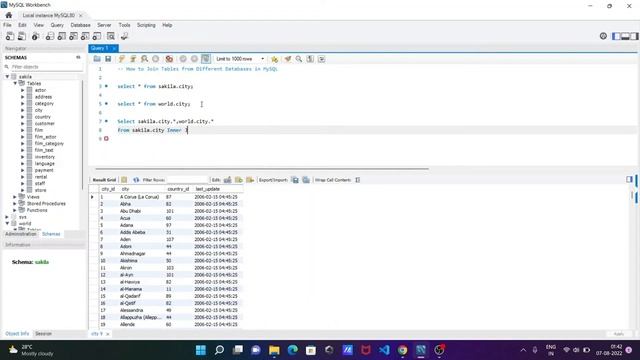
Task: Open Workbench preferences gear icon
Action: pyautogui.click(x=603, y=36)
